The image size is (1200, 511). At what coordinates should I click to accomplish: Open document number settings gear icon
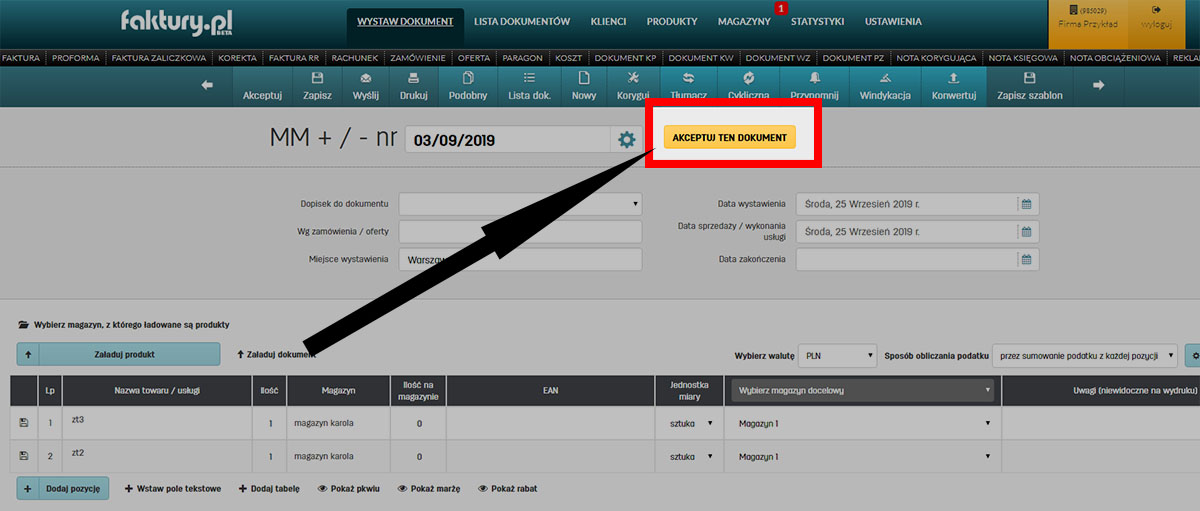pyautogui.click(x=627, y=139)
